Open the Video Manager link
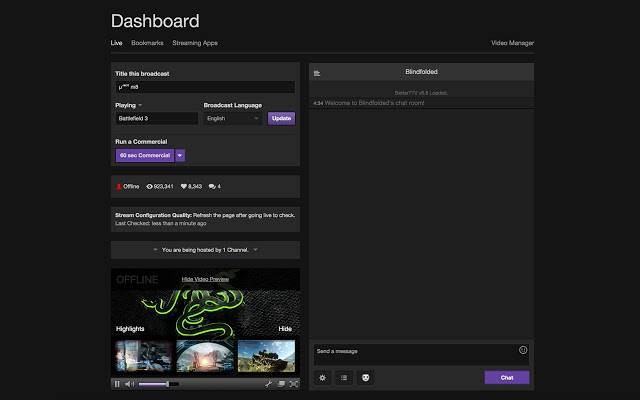 [512, 43]
